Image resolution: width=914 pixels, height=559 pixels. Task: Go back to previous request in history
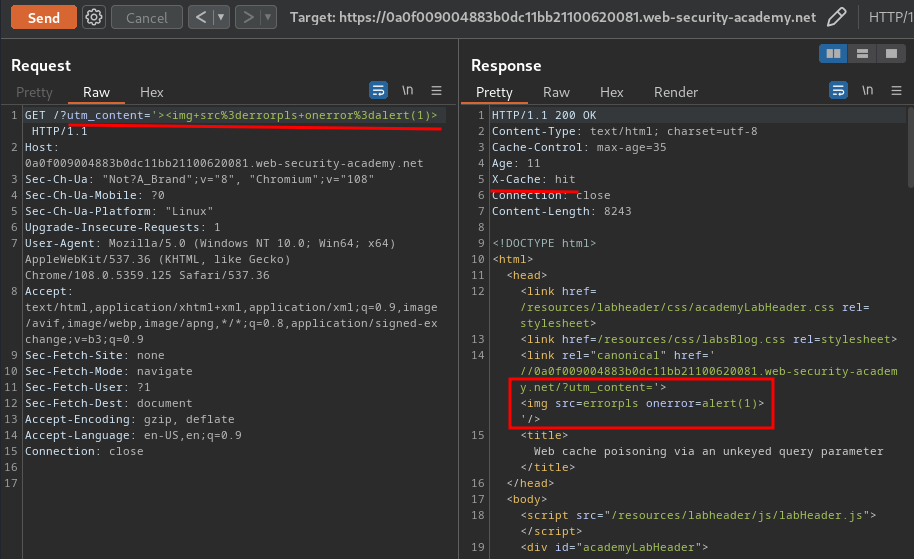201,17
